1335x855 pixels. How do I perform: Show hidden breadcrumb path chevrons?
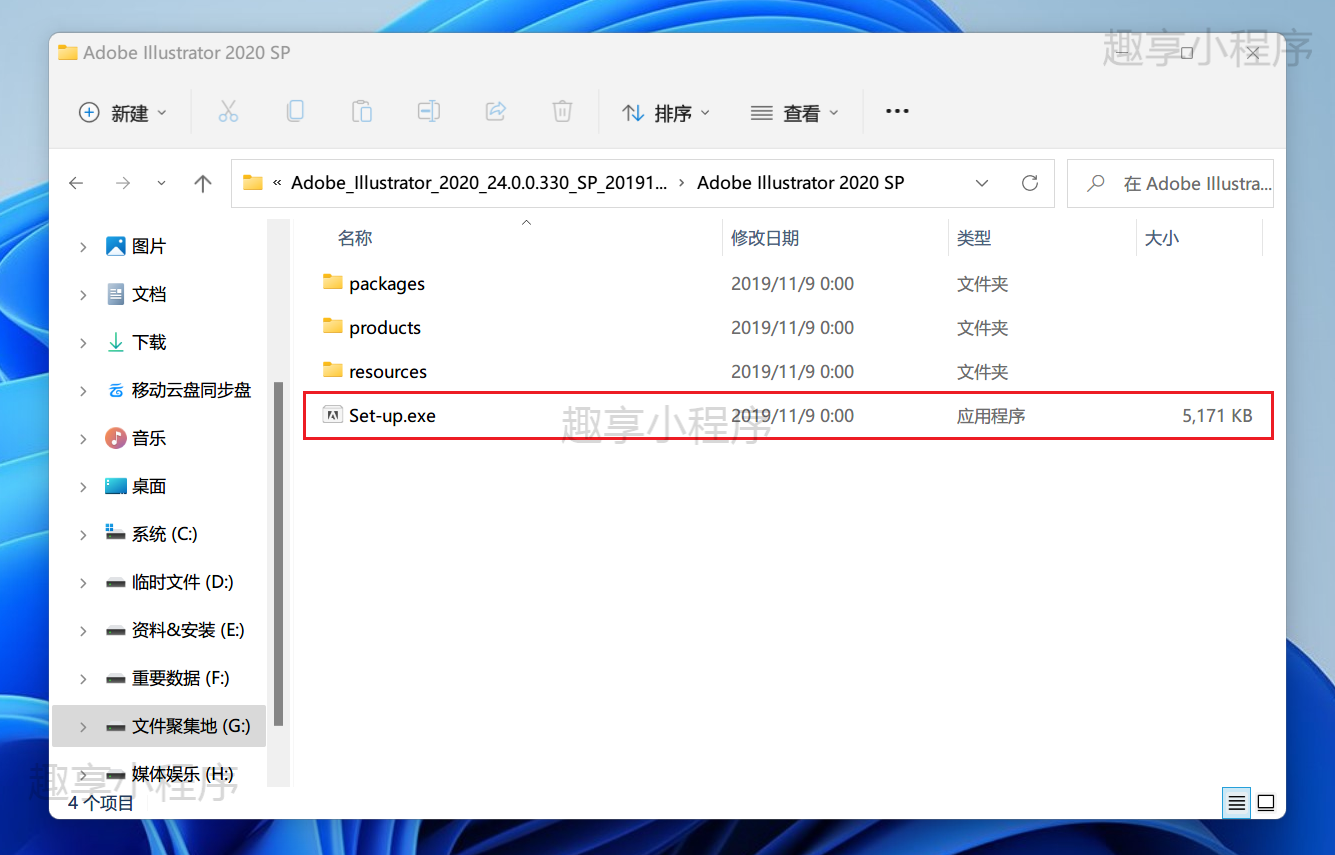(277, 183)
